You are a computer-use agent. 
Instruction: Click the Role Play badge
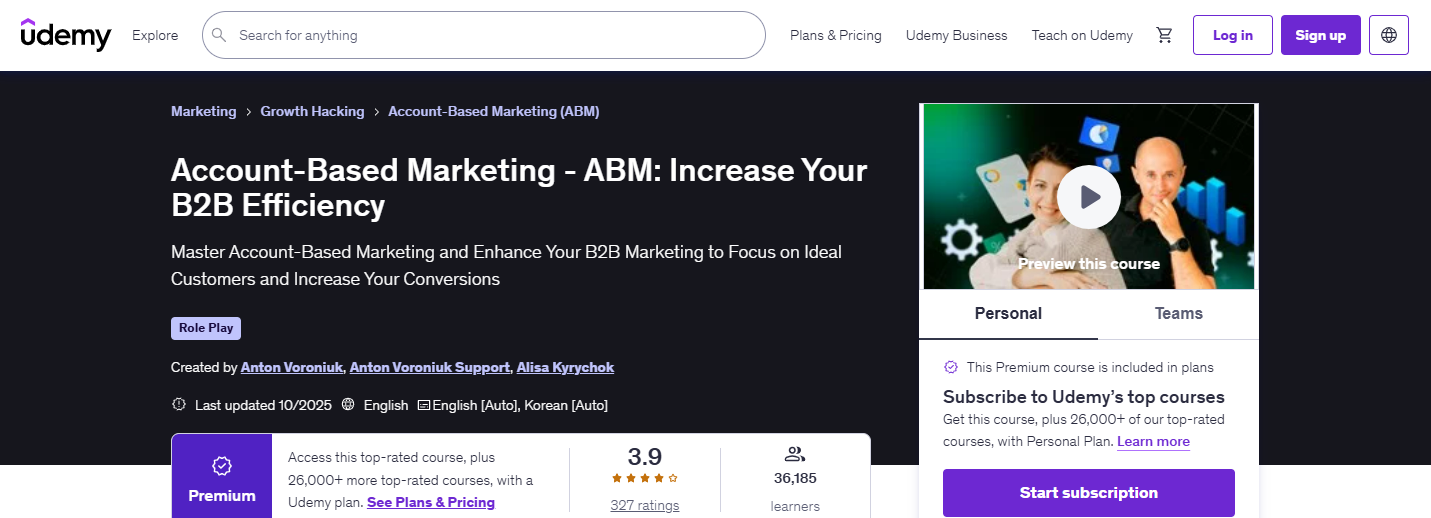[206, 328]
